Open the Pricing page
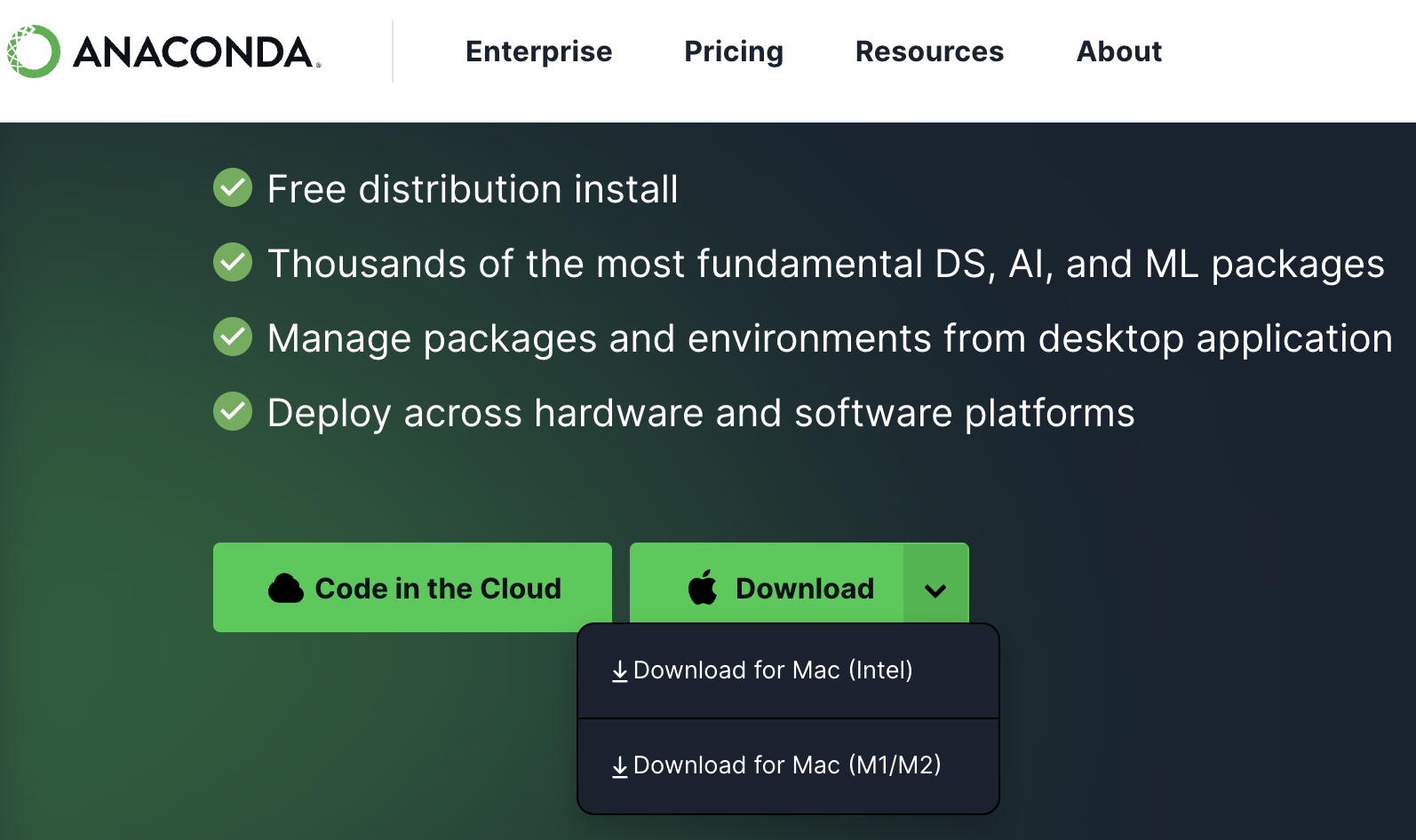Screen dimensions: 1416x840 tap(734, 52)
